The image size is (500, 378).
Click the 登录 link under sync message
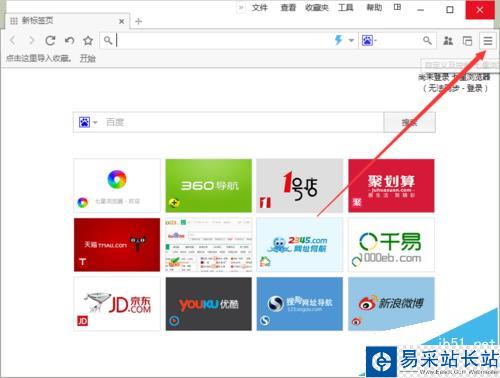(x=475, y=88)
